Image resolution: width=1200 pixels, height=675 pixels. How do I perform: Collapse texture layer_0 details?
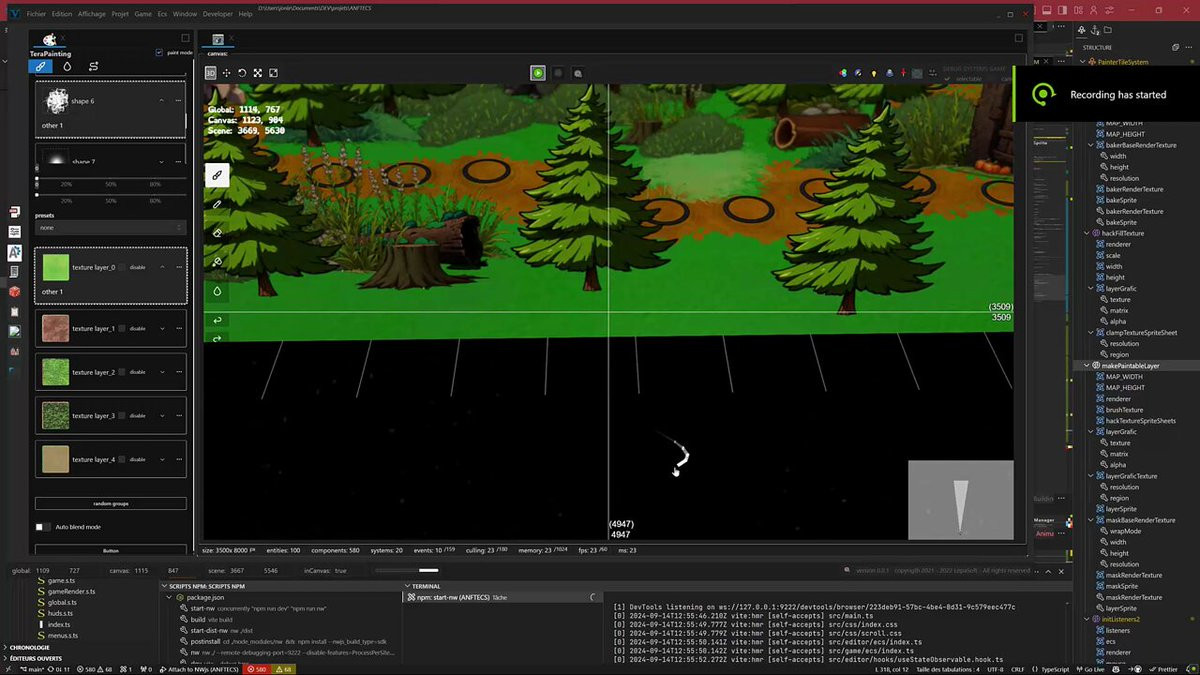[x=162, y=267]
